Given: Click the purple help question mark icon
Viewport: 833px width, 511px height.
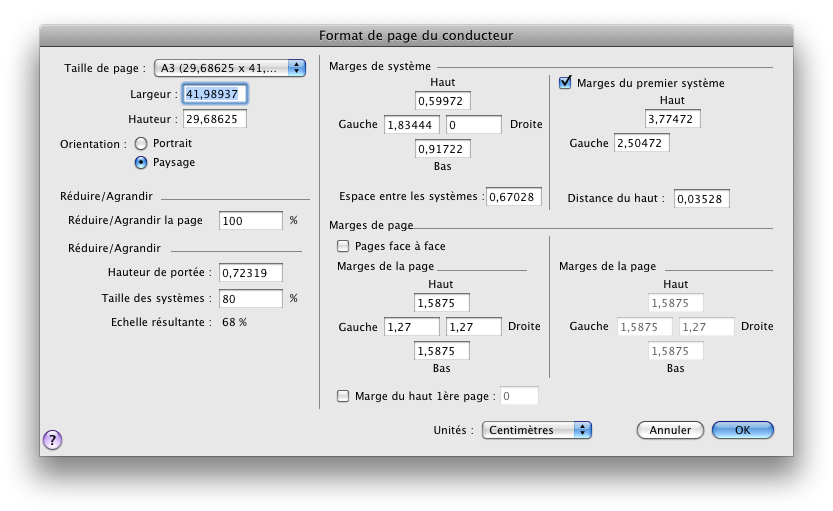Looking at the screenshot, I should [x=53, y=439].
